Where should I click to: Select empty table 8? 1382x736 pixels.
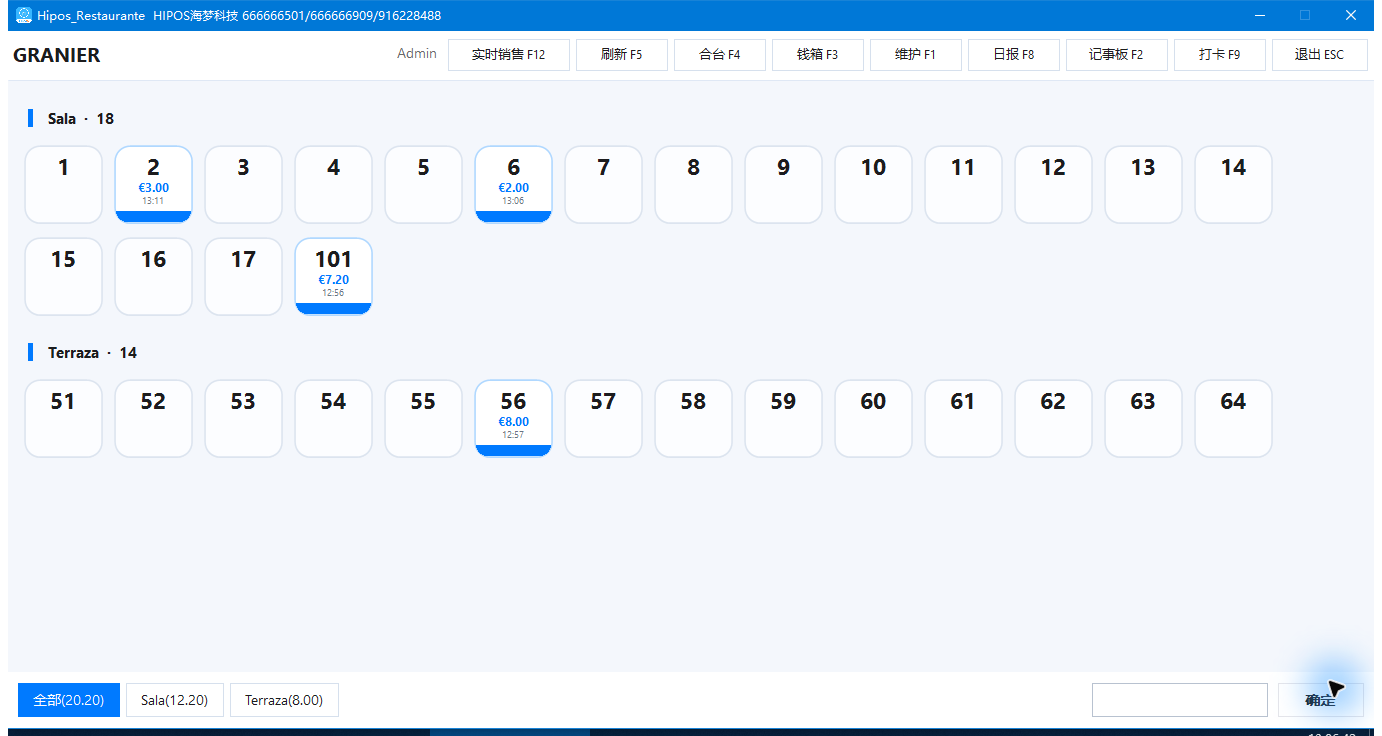pyautogui.click(x=694, y=184)
